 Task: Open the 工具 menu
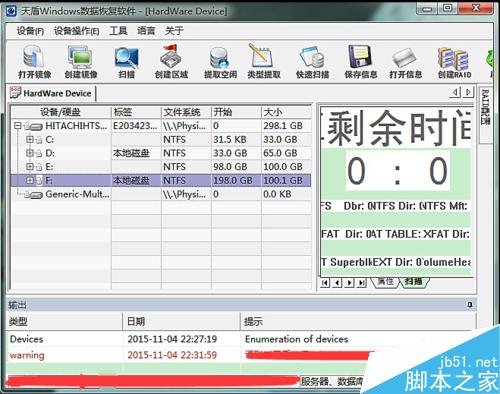[x=118, y=31]
